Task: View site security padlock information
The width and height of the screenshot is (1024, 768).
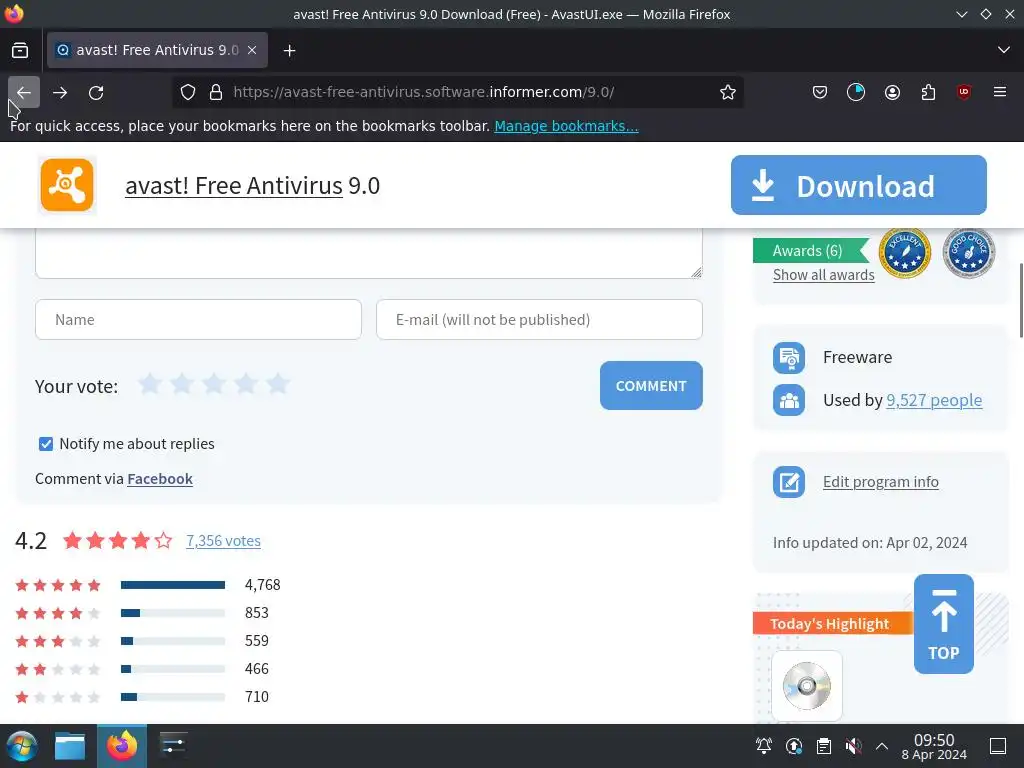Action: coord(216,92)
